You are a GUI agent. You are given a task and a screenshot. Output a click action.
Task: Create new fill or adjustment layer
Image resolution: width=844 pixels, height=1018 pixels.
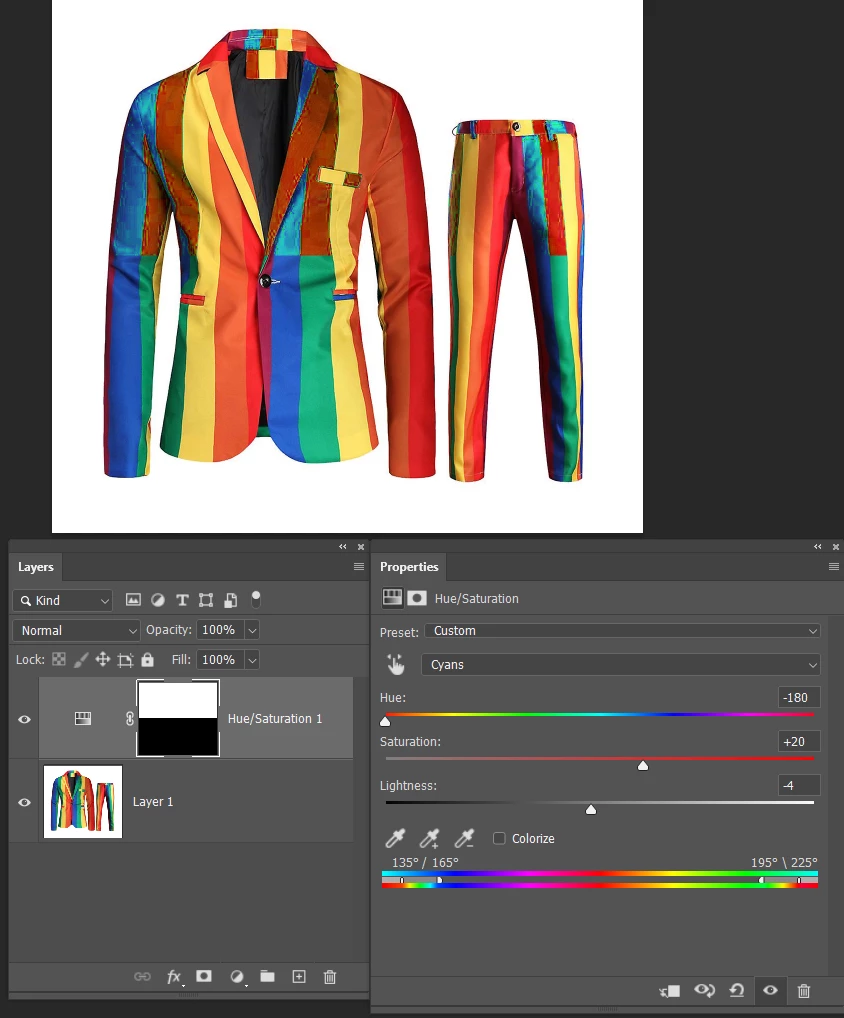pyautogui.click(x=237, y=977)
